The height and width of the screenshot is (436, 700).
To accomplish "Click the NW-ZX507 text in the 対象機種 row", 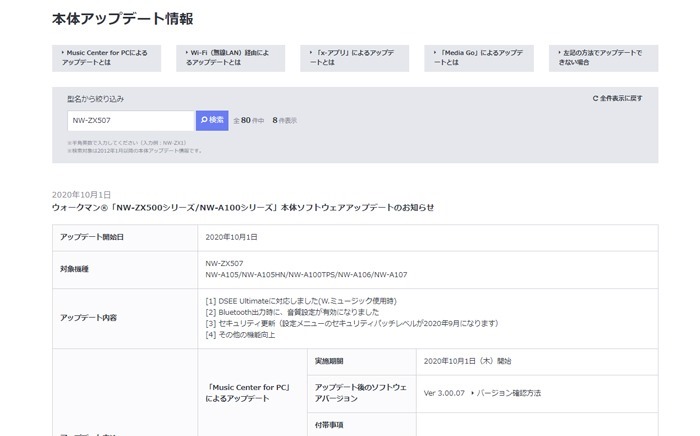I will click(224, 264).
